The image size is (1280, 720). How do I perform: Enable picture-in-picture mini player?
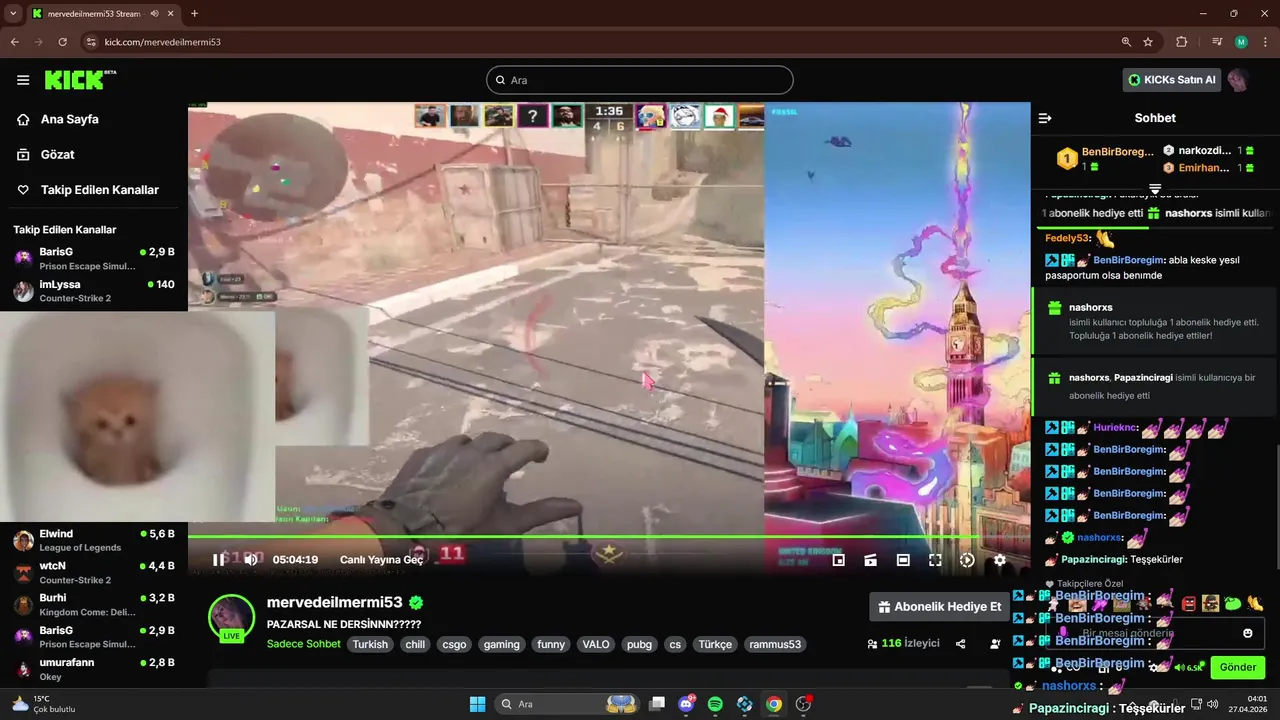[x=839, y=560]
